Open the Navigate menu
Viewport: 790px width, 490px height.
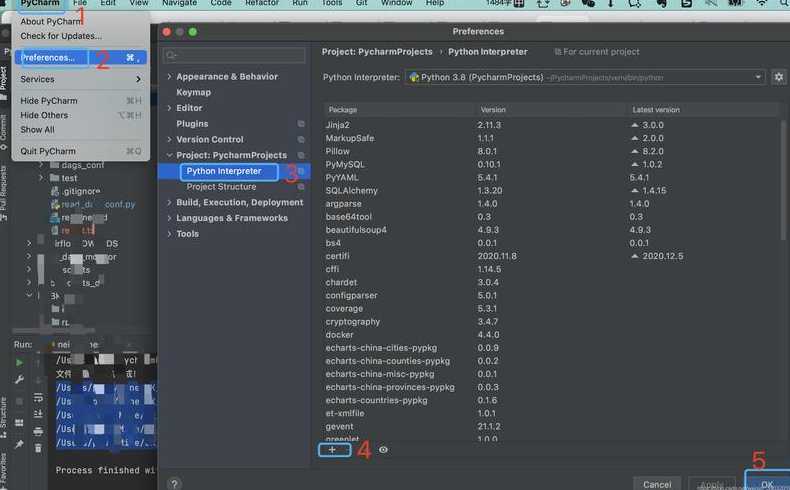click(x=179, y=3)
